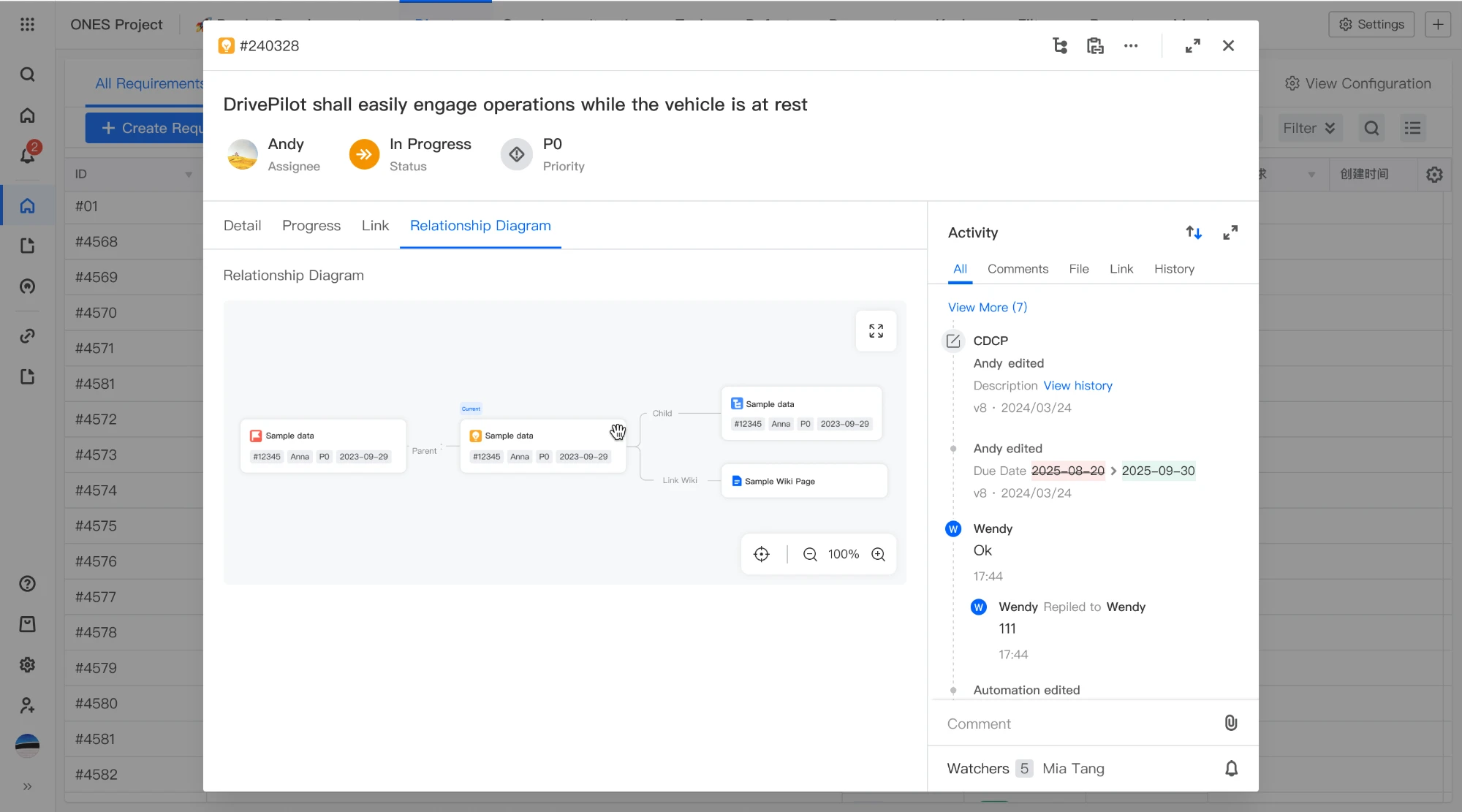Image resolution: width=1462 pixels, height=812 pixels.
Task: Change the P0 priority value
Action: pyautogui.click(x=553, y=144)
